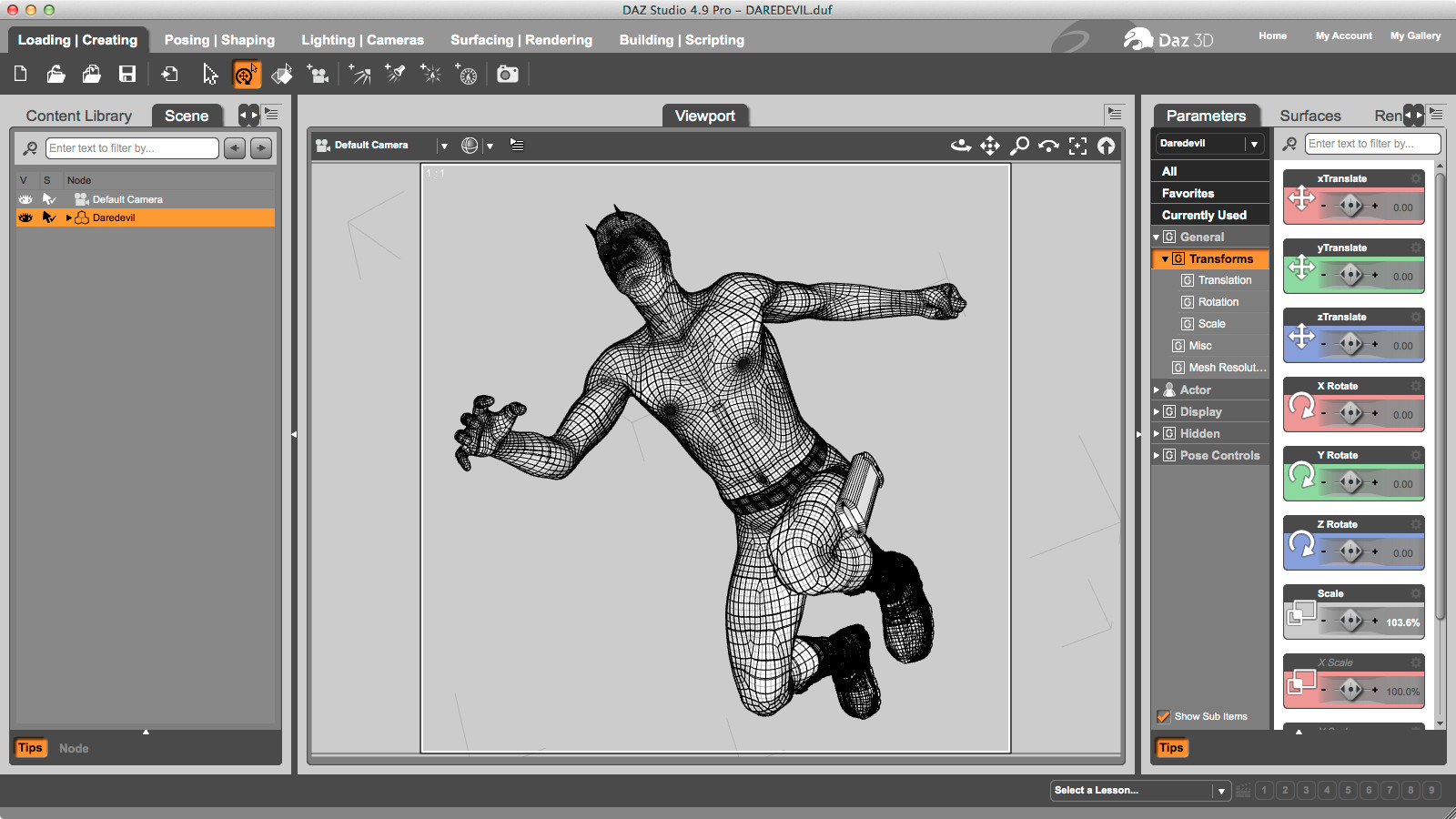Add a new distant light

(x=359, y=74)
